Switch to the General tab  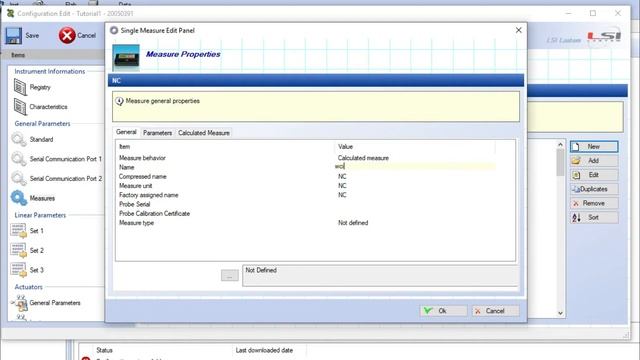(126, 132)
